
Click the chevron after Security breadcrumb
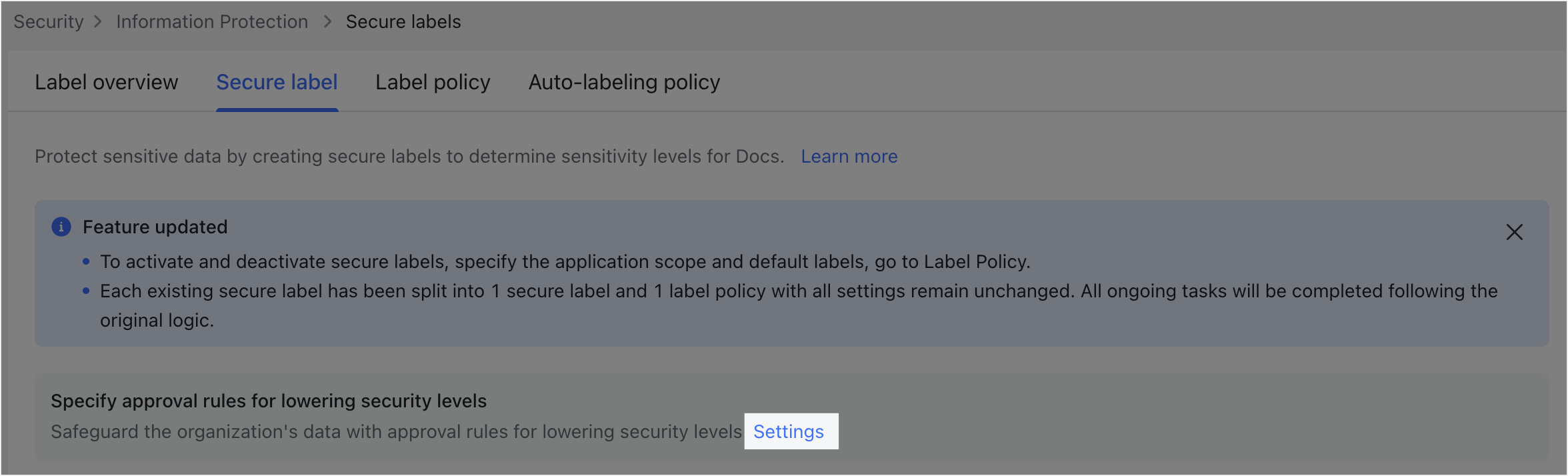pyautogui.click(x=98, y=21)
